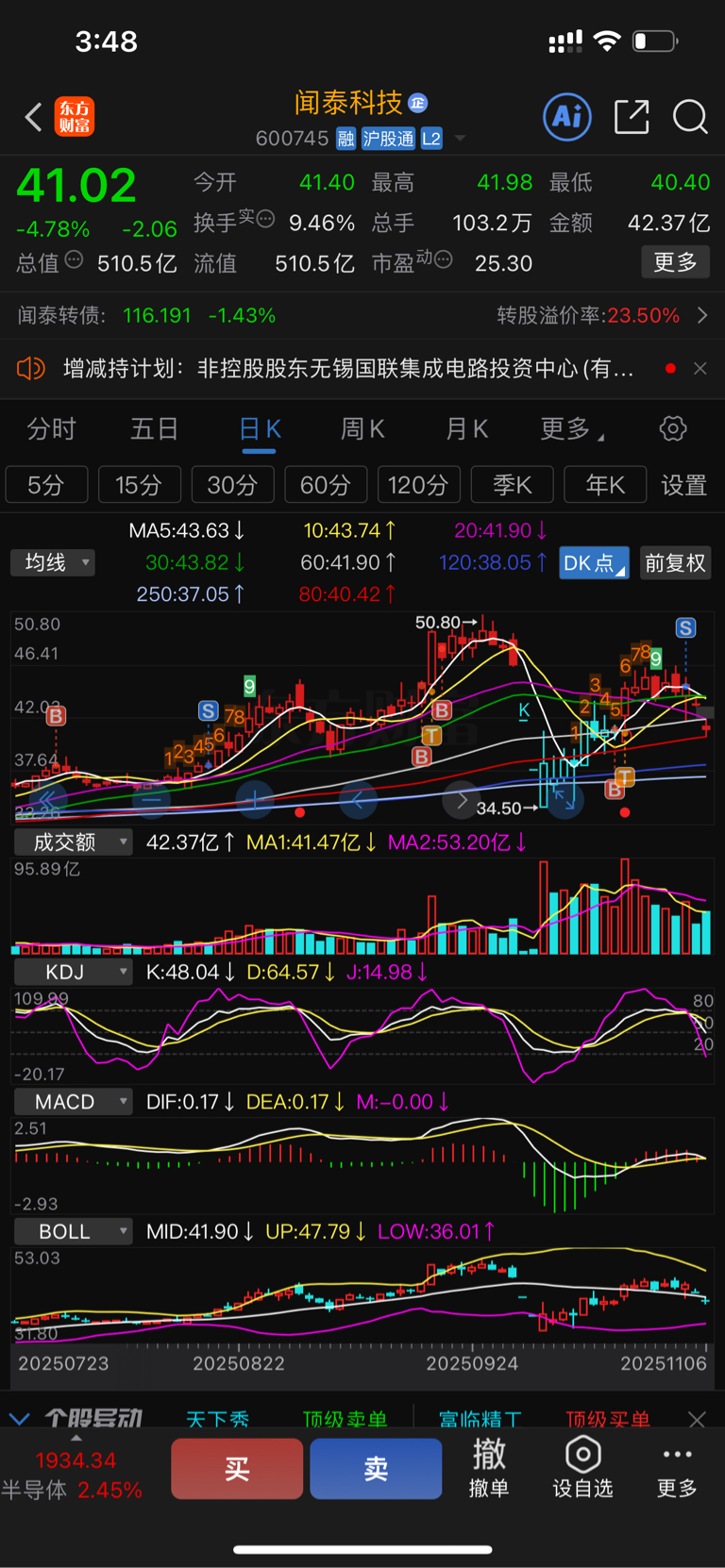
Task: Open the Ai assistant button
Action: pyautogui.click(x=567, y=117)
